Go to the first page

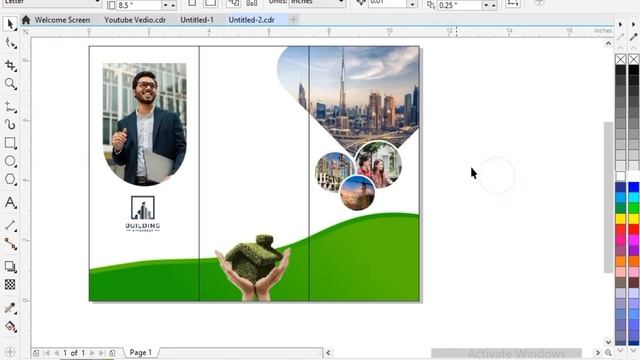pyautogui.click(x=47, y=353)
